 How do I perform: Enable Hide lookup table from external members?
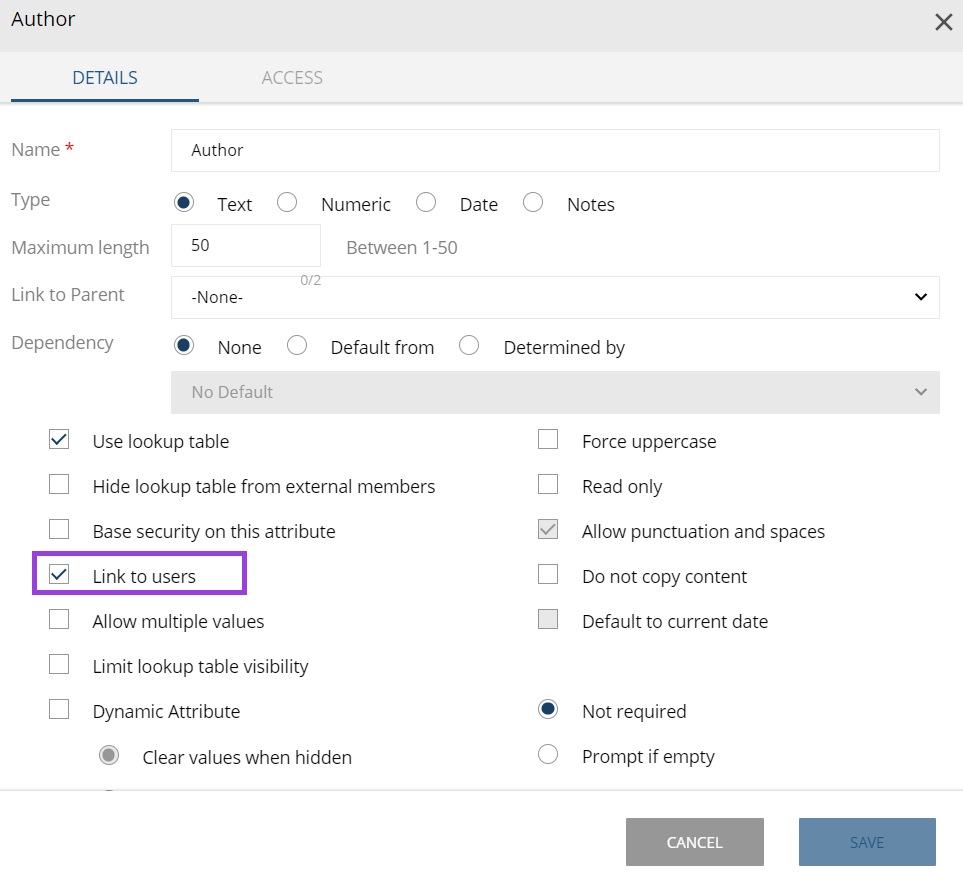59,484
